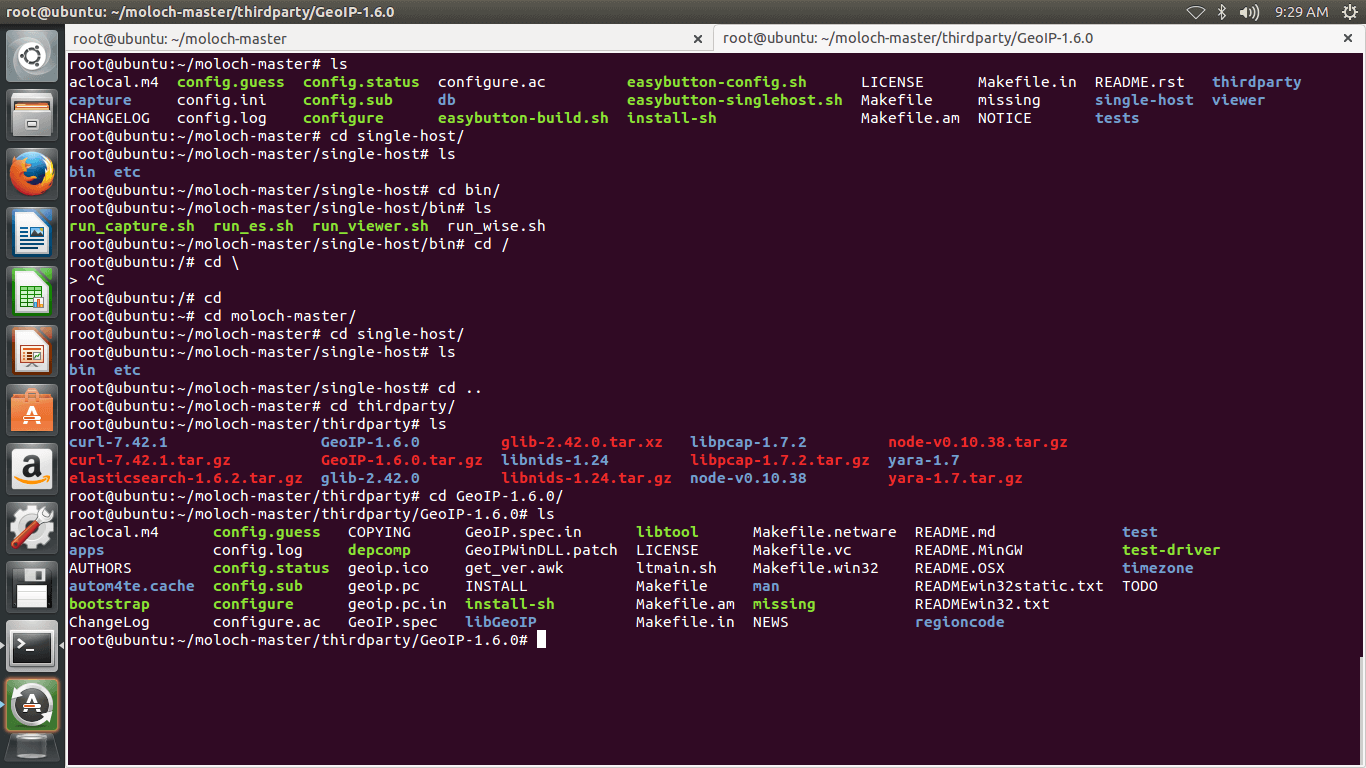This screenshot has height=768, width=1366.
Task: Click GeoIP.spec.in file name
Action: (523, 532)
